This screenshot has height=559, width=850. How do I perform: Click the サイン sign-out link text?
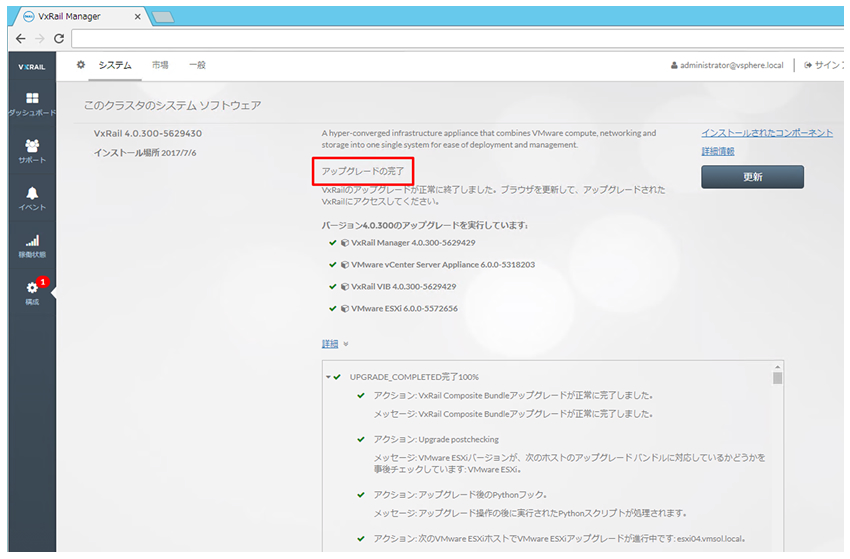[828, 65]
